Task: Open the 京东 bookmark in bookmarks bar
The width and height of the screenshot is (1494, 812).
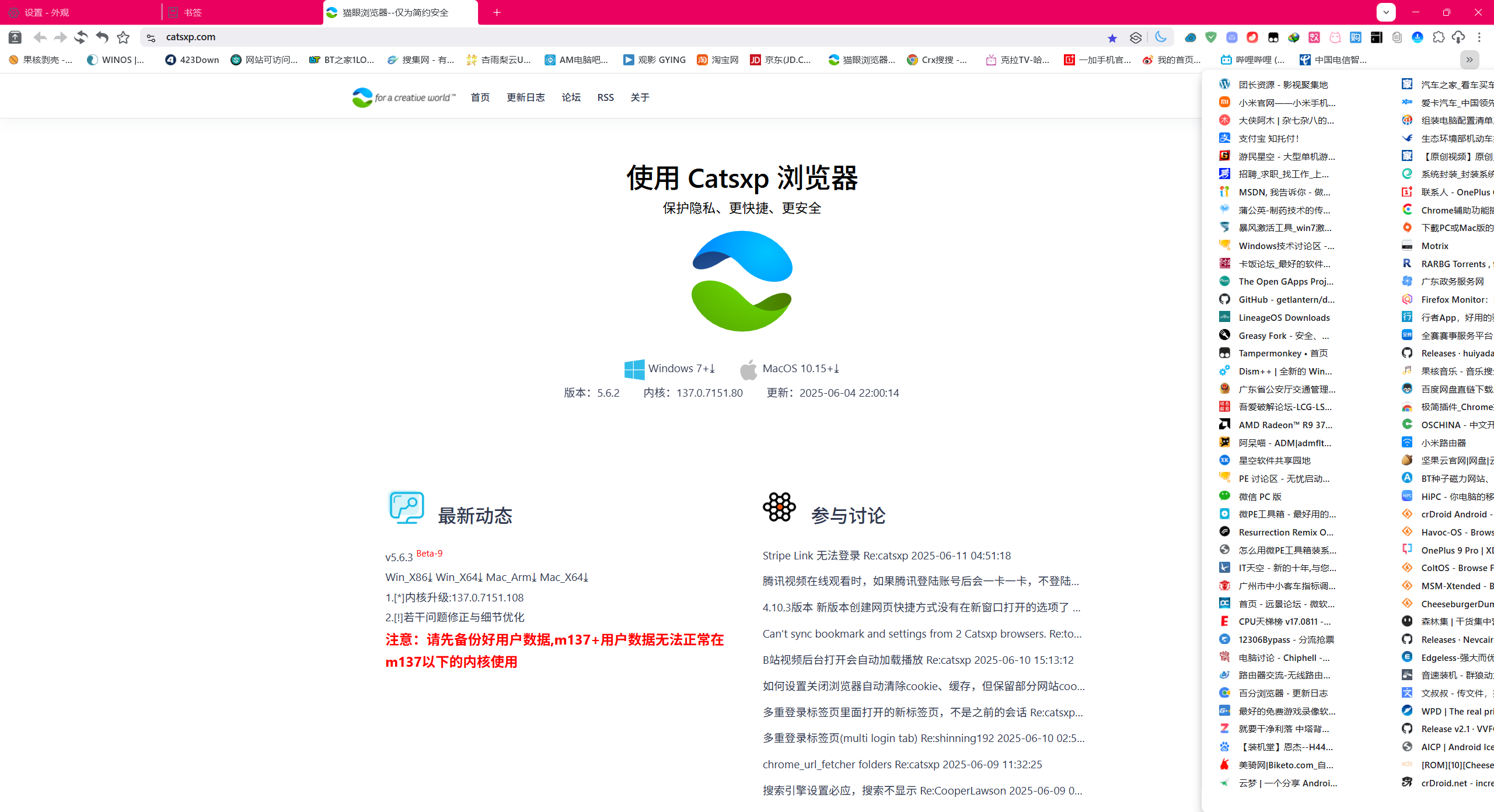Action: [781, 60]
